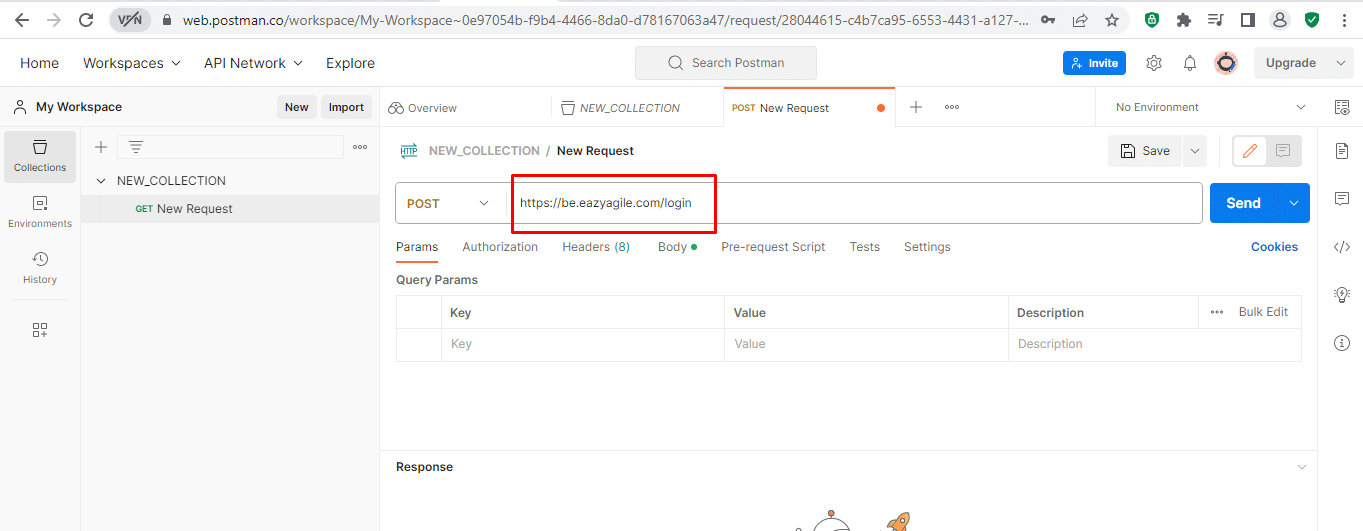Switch to the Authorization tab
The image size is (1363, 531).
[500, 247]
